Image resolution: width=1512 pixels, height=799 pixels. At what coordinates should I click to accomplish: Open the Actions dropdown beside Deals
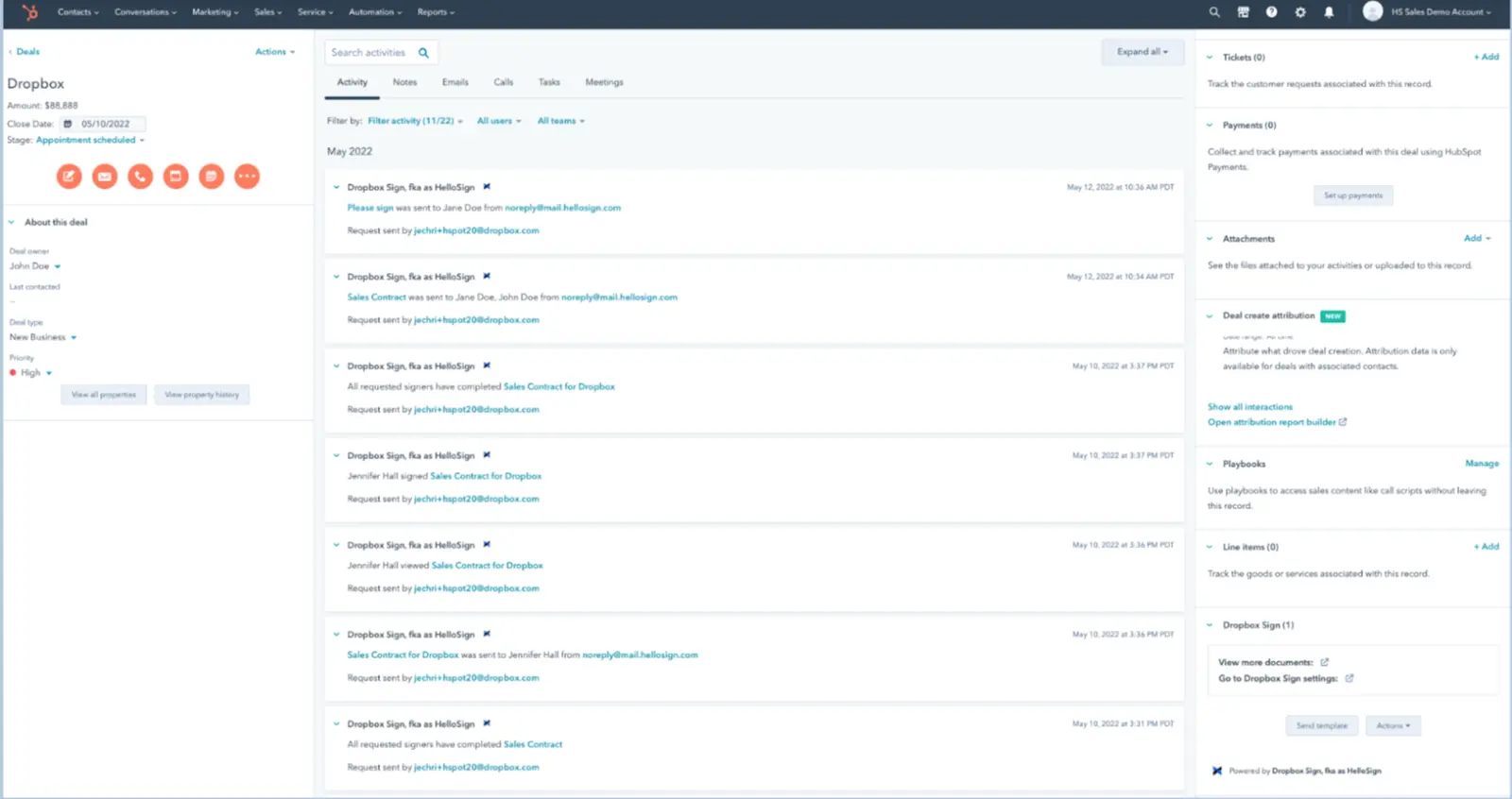(x=275, y=52)
